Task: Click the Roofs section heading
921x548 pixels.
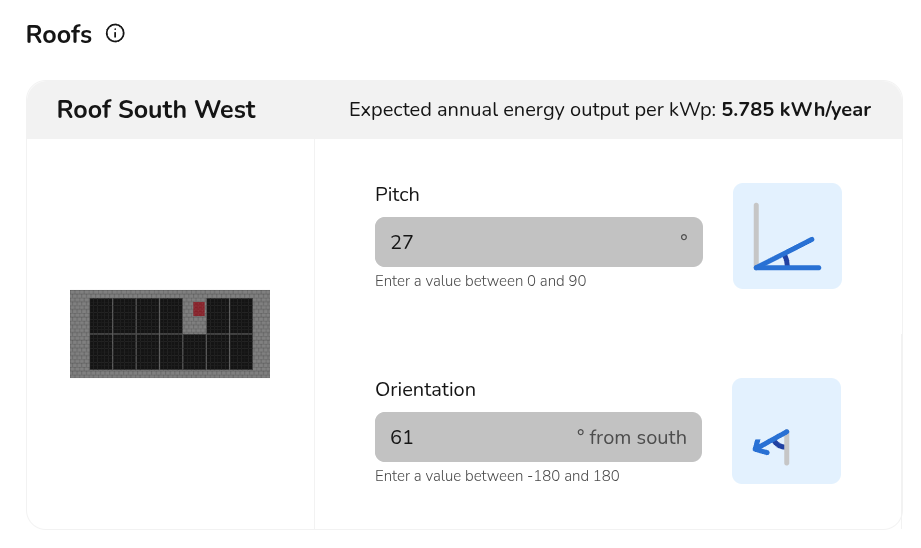Action: coord(59,35)
